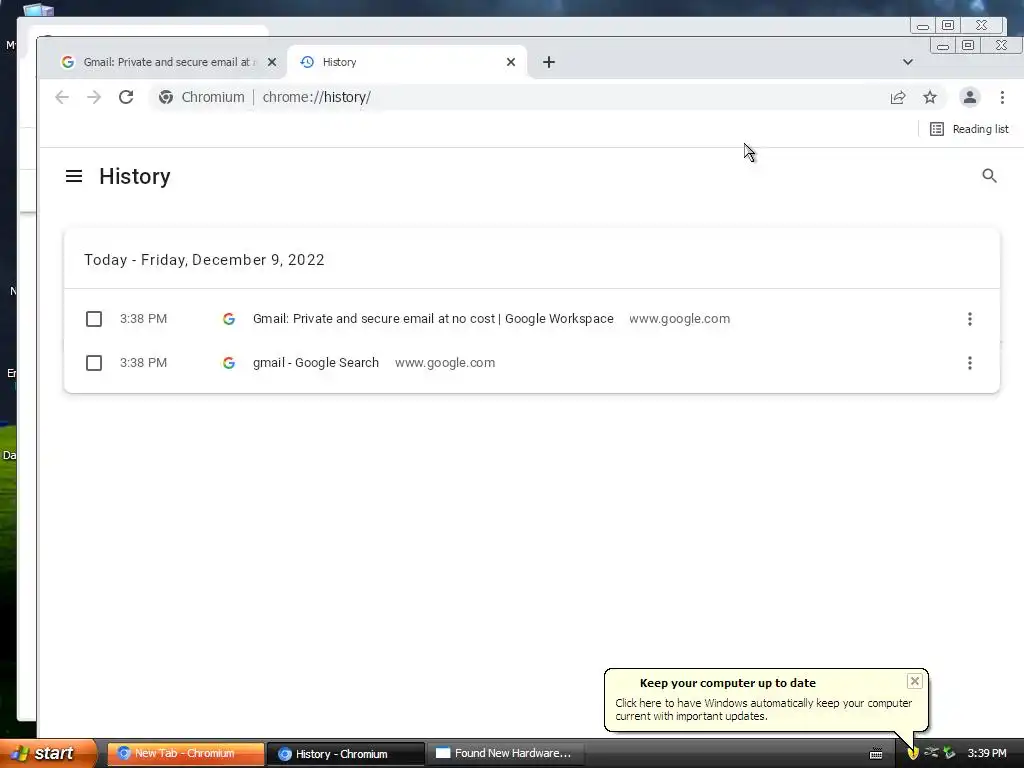Go forward using the browser forward arrow

[x=94, y=97]
